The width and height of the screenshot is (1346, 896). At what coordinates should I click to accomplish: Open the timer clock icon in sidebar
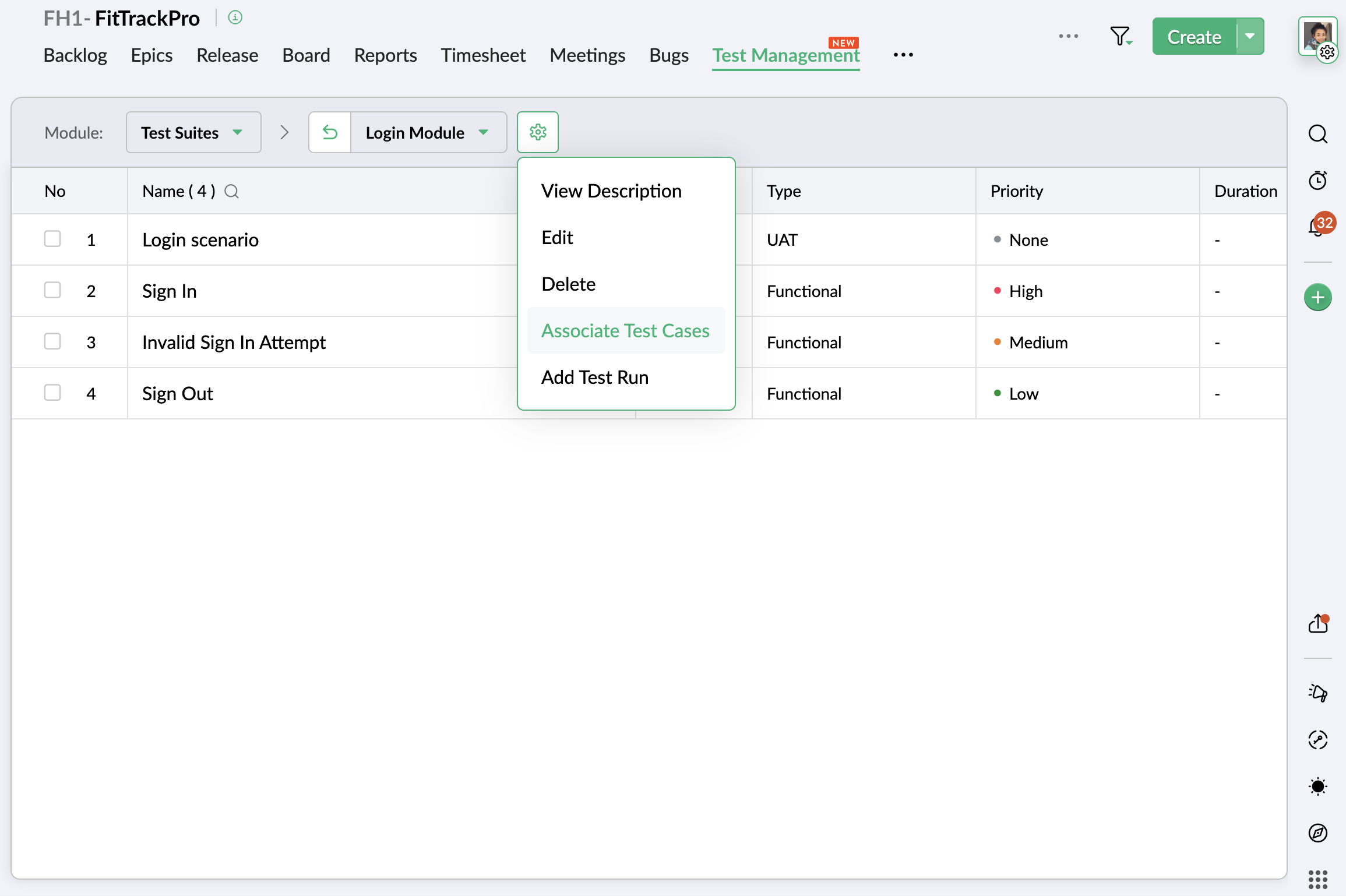tap(1317, 181)
